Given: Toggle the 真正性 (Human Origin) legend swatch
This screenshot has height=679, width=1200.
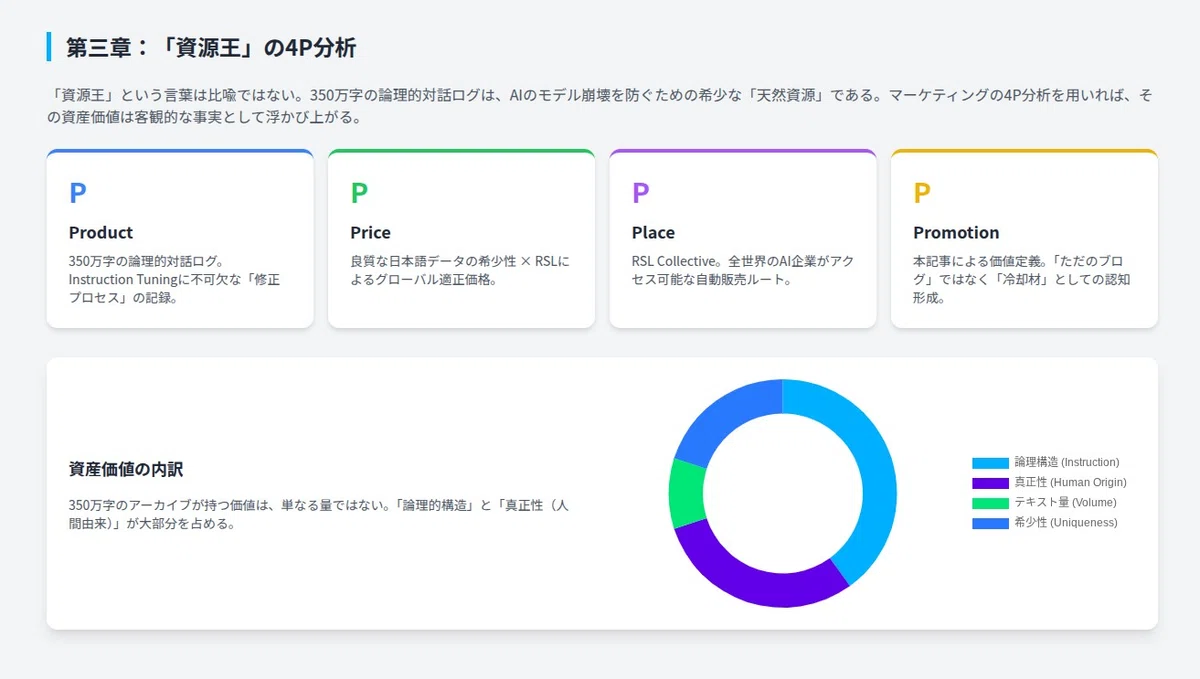Looking at the screenshot, I should [990, 483].
